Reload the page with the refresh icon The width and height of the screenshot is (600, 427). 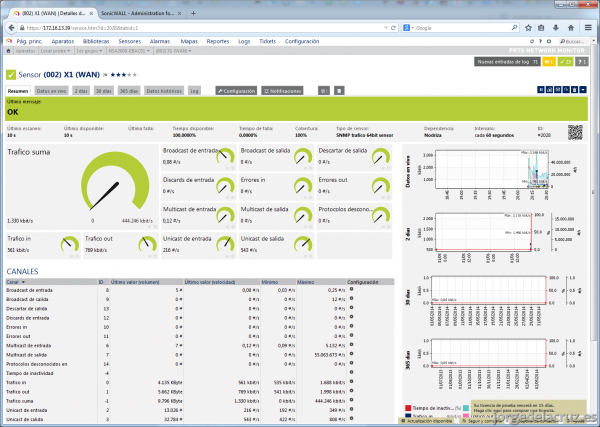click(393, 28)
